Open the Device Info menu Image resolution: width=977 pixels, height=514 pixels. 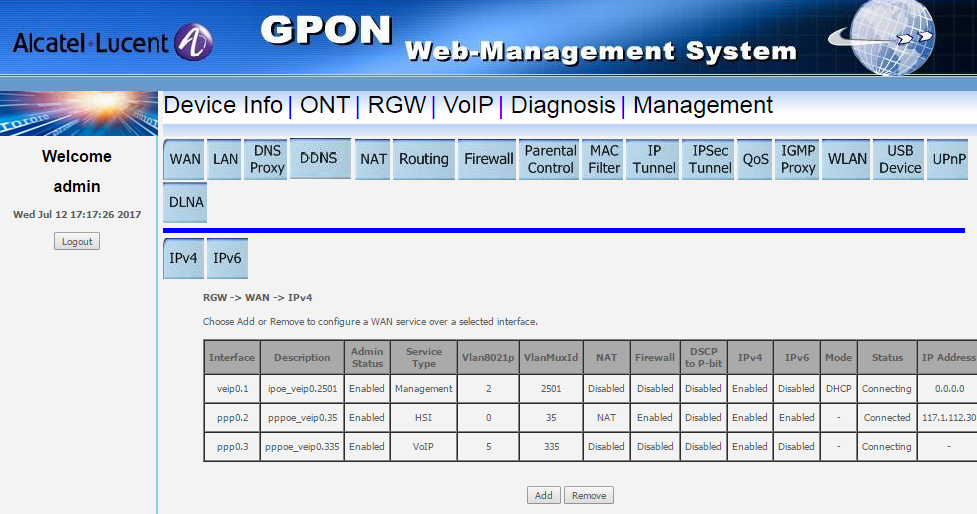pos(223,105)
